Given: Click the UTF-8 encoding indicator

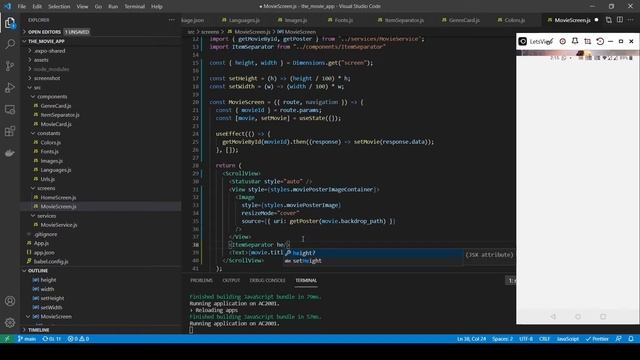Looking at the screenshot, I should pos(526,339).
